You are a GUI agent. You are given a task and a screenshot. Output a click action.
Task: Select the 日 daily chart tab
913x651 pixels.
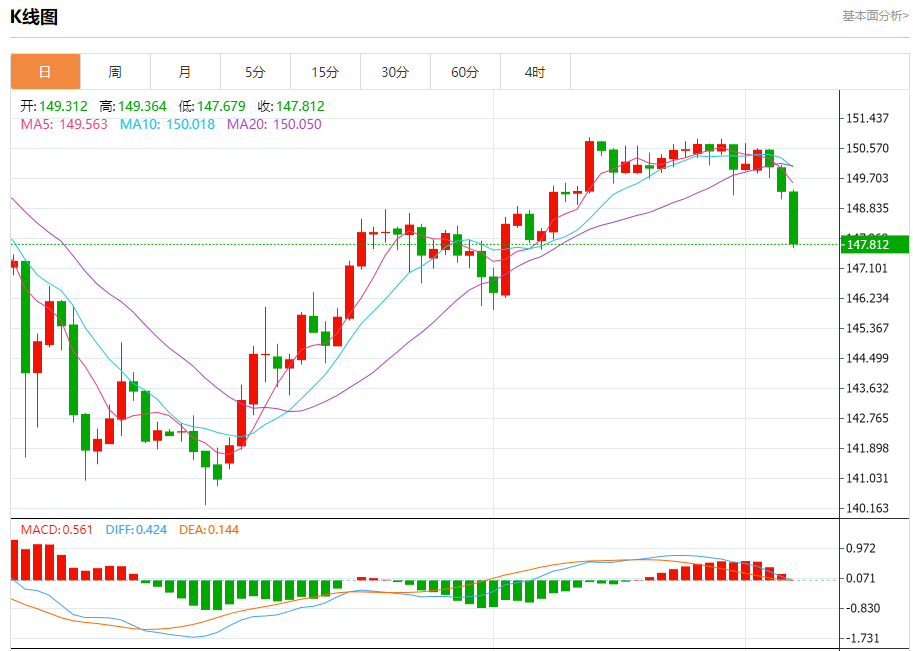[x=45, y=72]
